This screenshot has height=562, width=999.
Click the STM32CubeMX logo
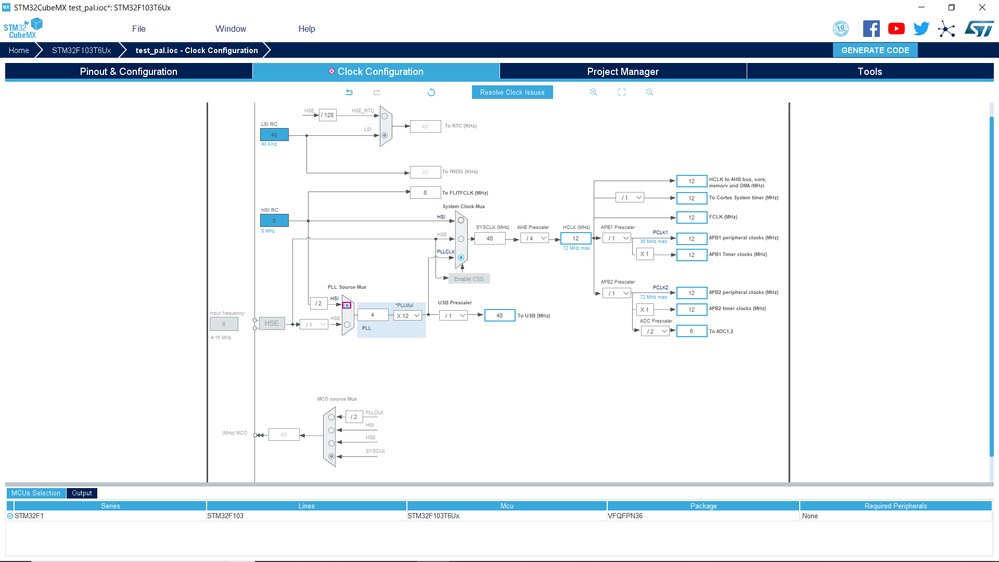(x=24, y=29)
